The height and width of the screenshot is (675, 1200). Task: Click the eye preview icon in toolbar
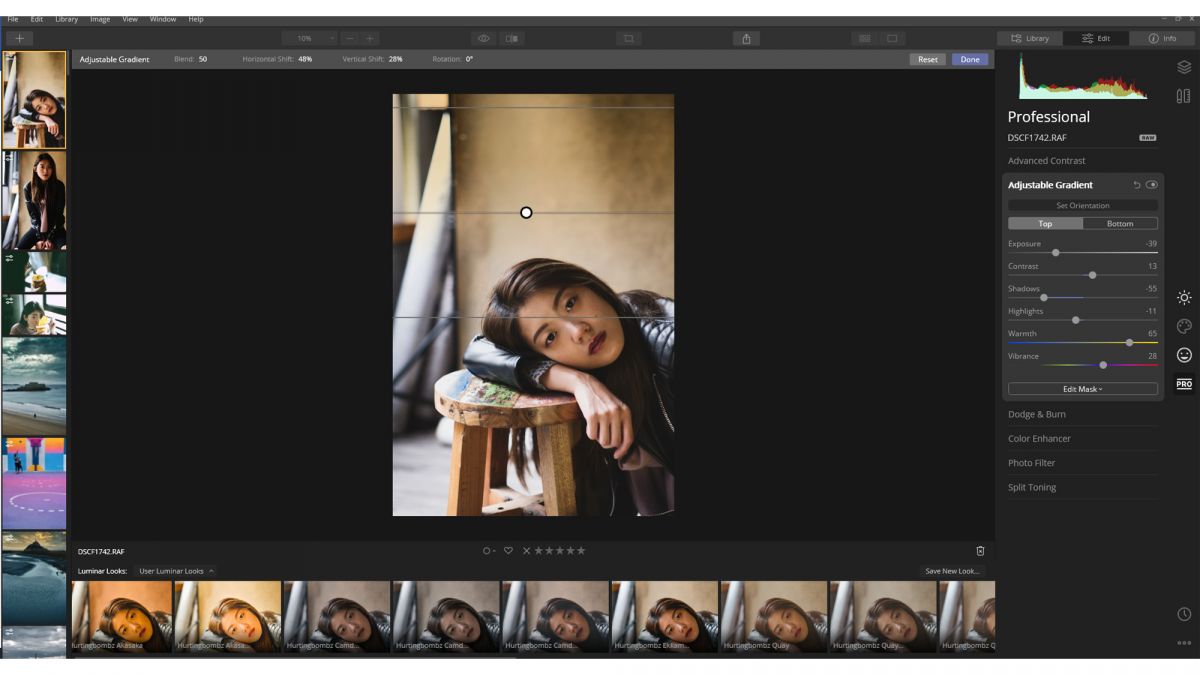coord(484,38)
